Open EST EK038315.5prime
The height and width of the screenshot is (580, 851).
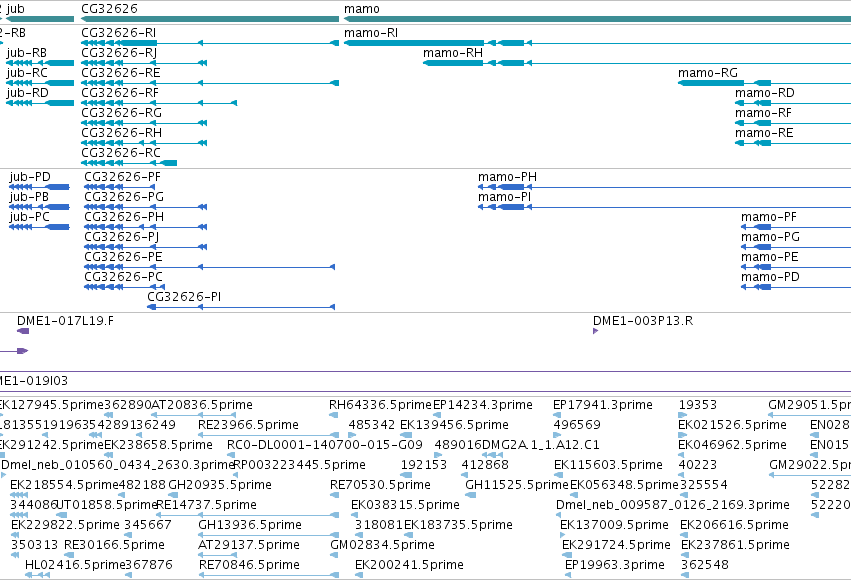(405, 505)
